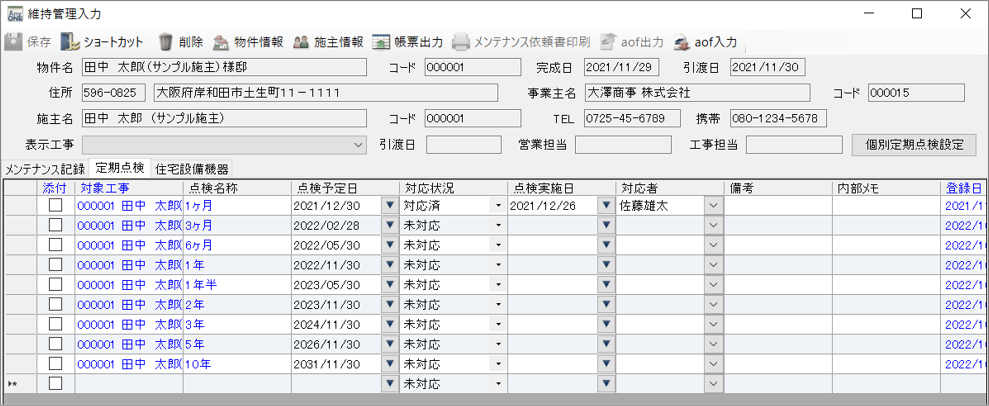Click 点検名称 cell 2年

[237, 304]
